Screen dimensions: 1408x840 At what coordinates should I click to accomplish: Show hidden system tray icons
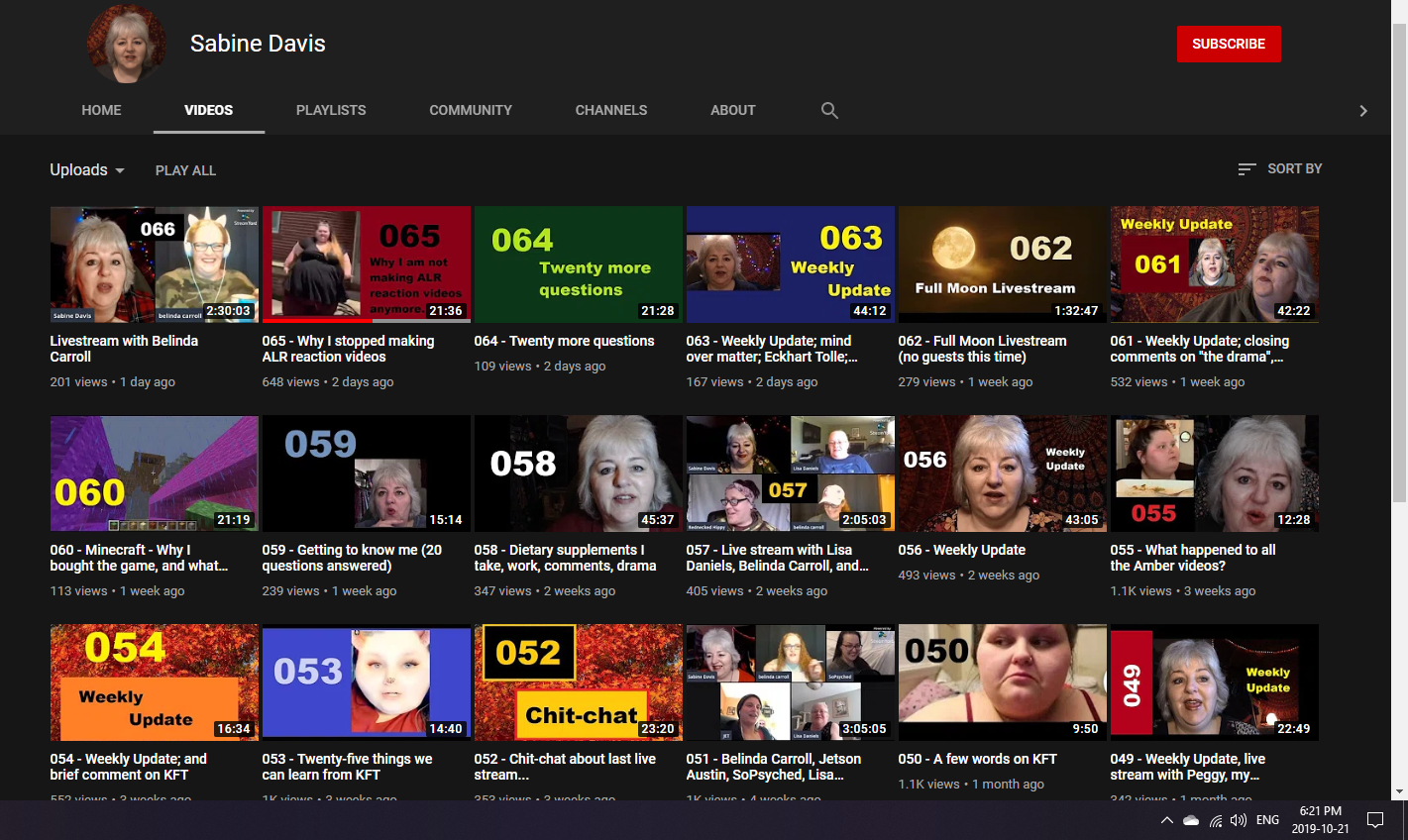[x=1166, y=820]
